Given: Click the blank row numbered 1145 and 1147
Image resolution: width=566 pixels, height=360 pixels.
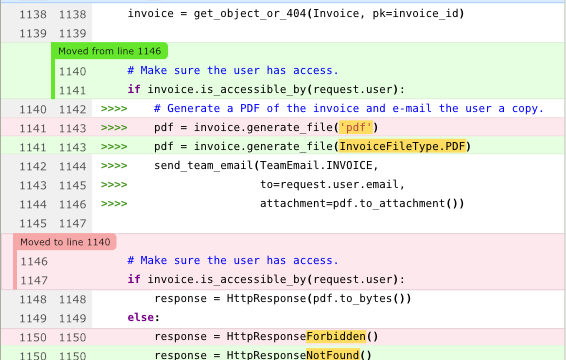Looking at the screenshot, I should (x=283, y=223).
